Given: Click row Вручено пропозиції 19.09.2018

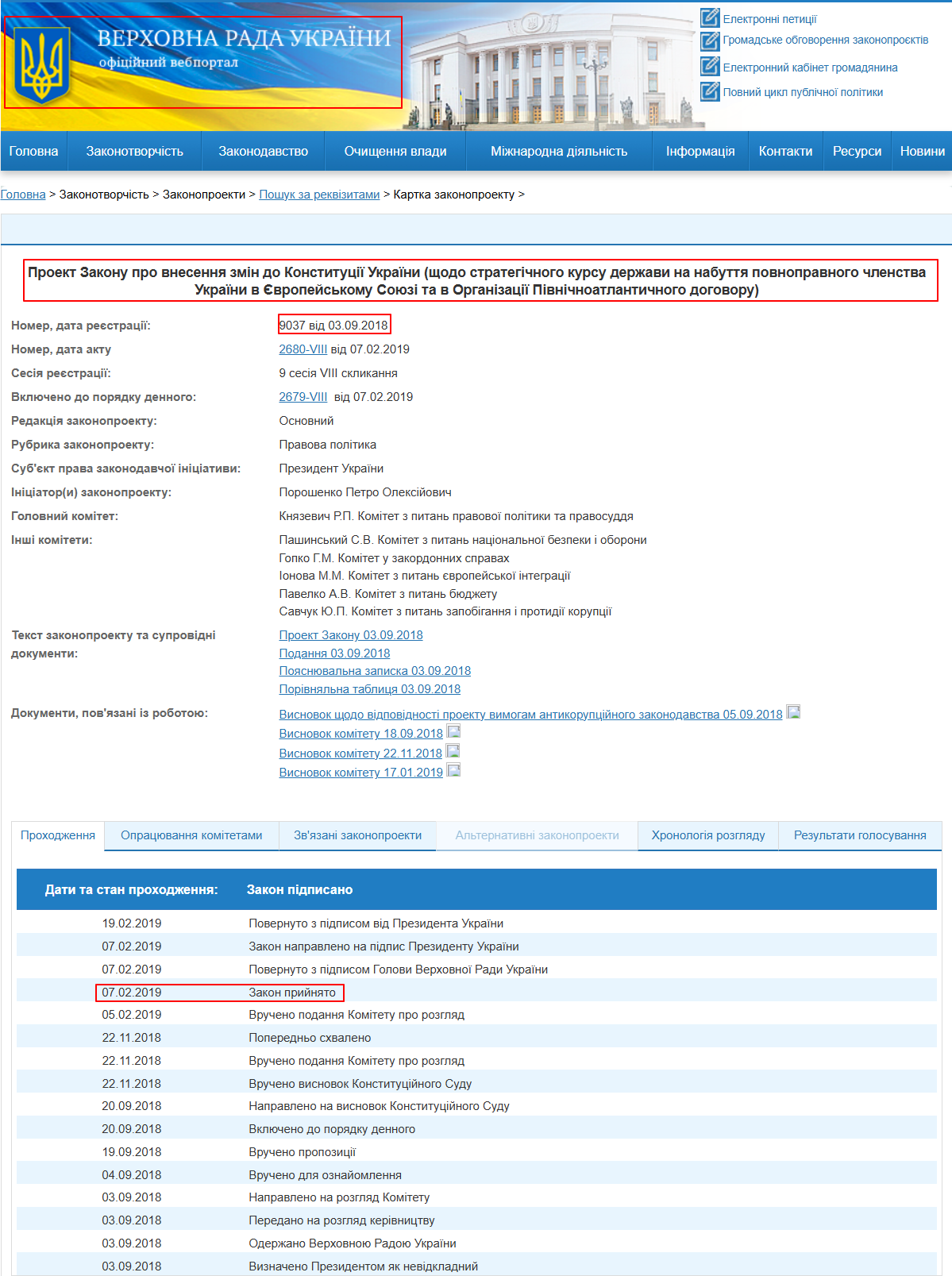Looking at the screenshot, I should pos(476,1152).
